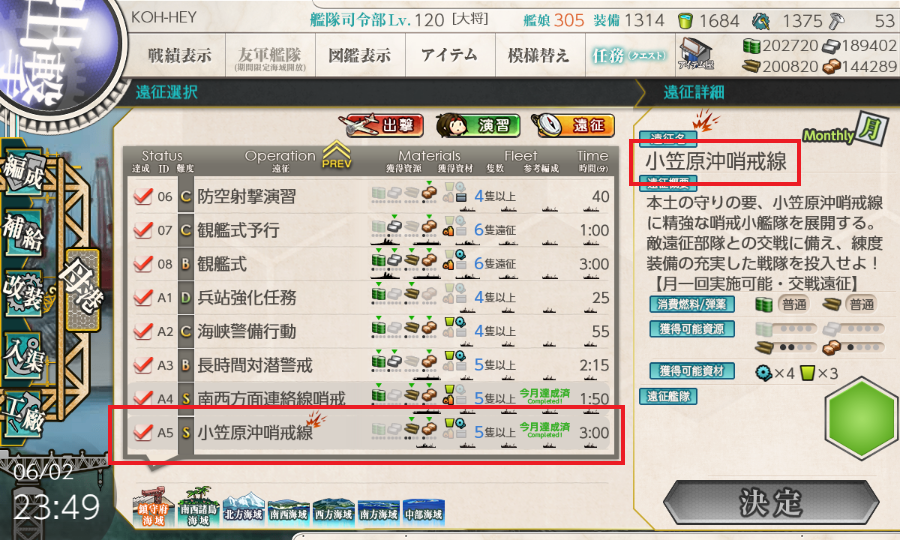Open the 改装 remodel side icon
This screenshot has width=900, height=540.
(23, 293)
